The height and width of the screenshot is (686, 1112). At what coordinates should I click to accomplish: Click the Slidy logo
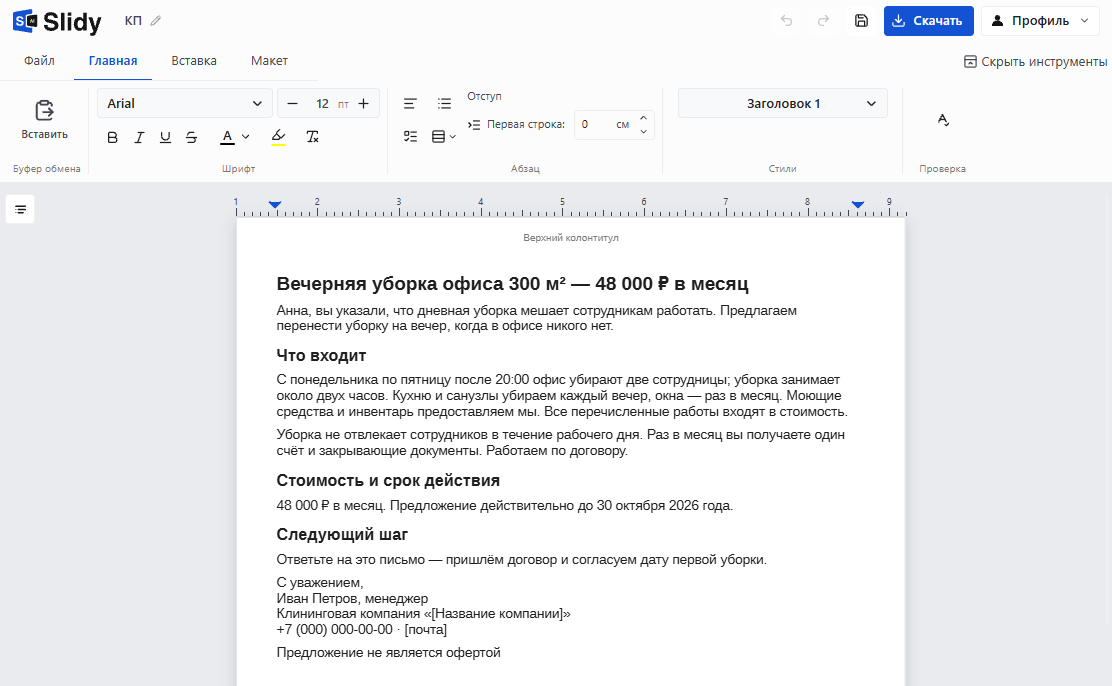(57, 21)
